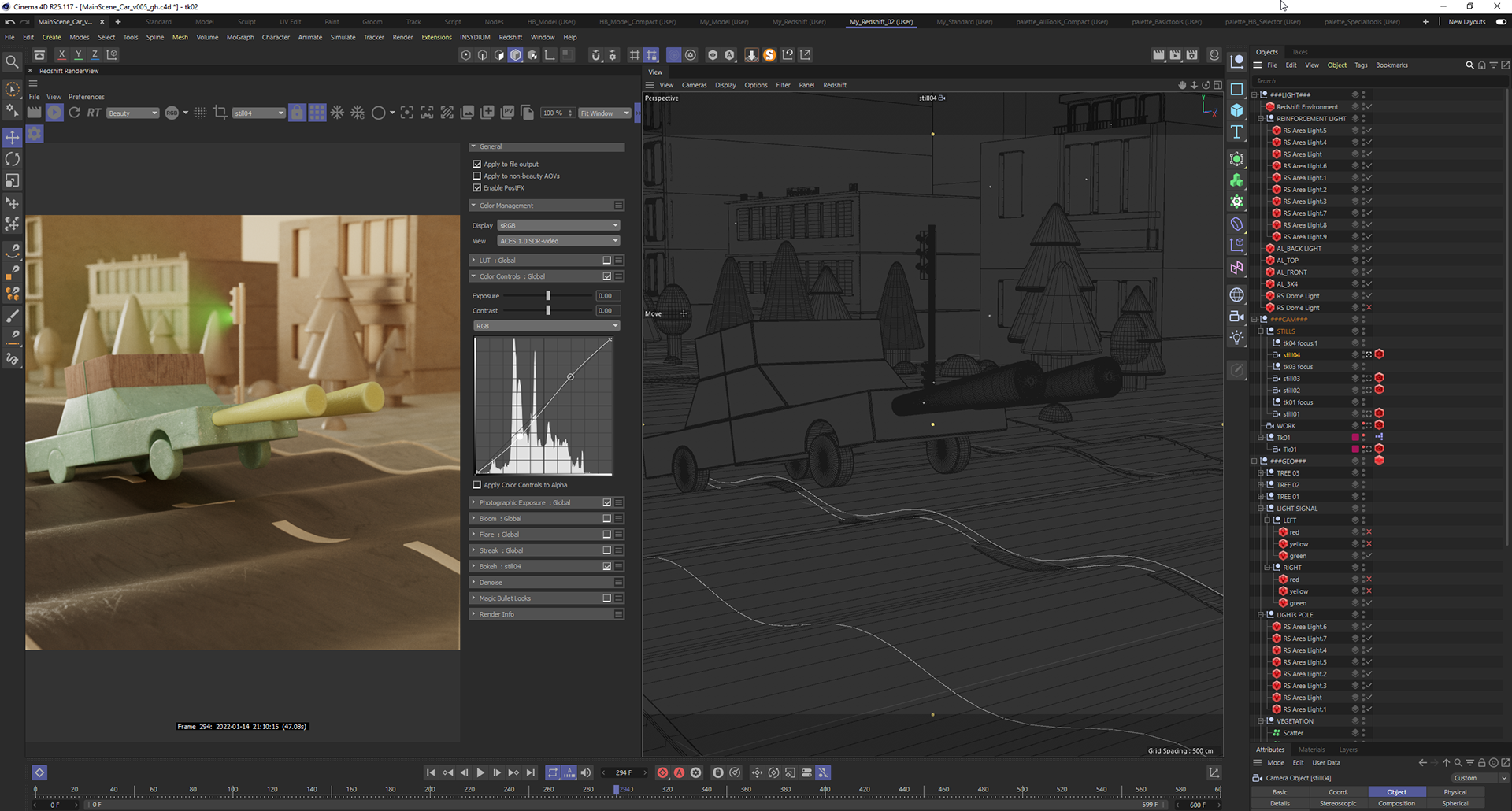Image resolution: width=1512 pixels, height=811 pixels.
Task: Click the Objects manager search magnifier icon
Action: click(1469, 65)
